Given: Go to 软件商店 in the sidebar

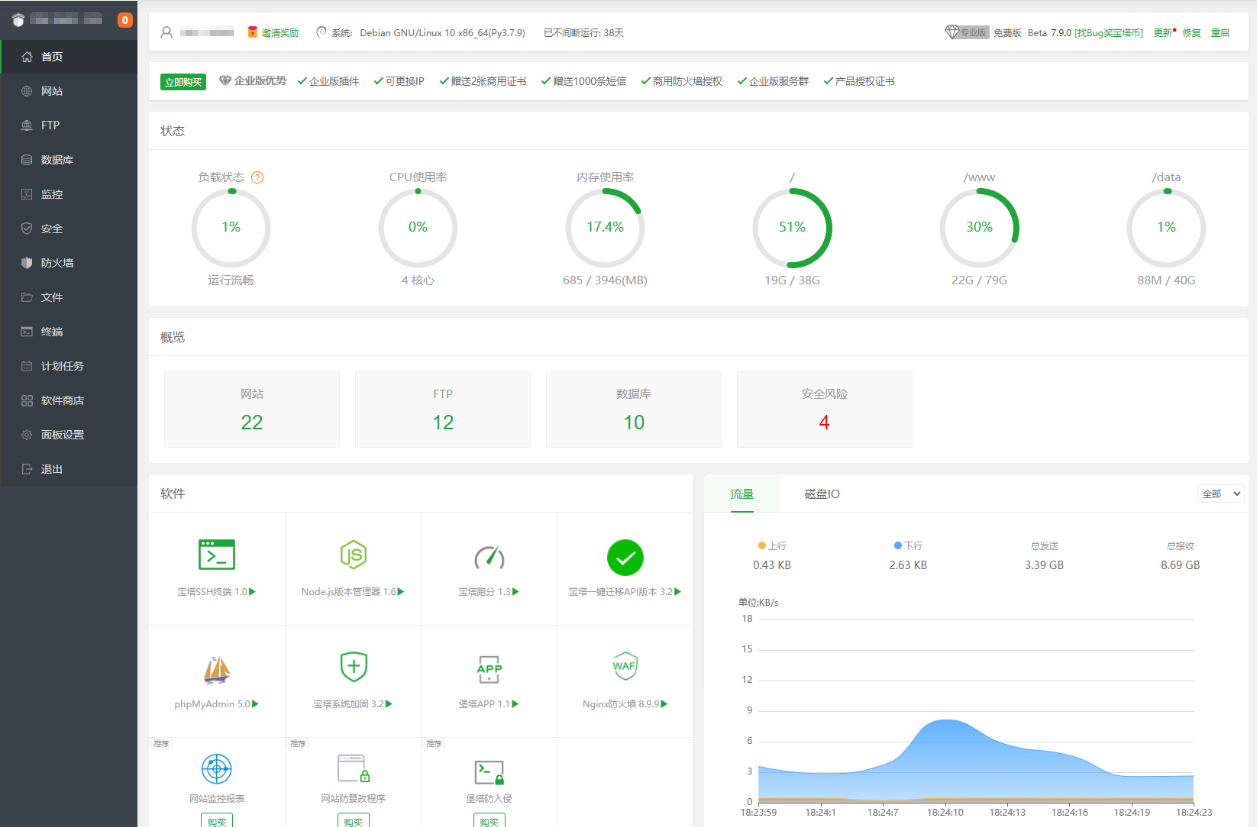Looking at the screenshot, I should 62,400.
